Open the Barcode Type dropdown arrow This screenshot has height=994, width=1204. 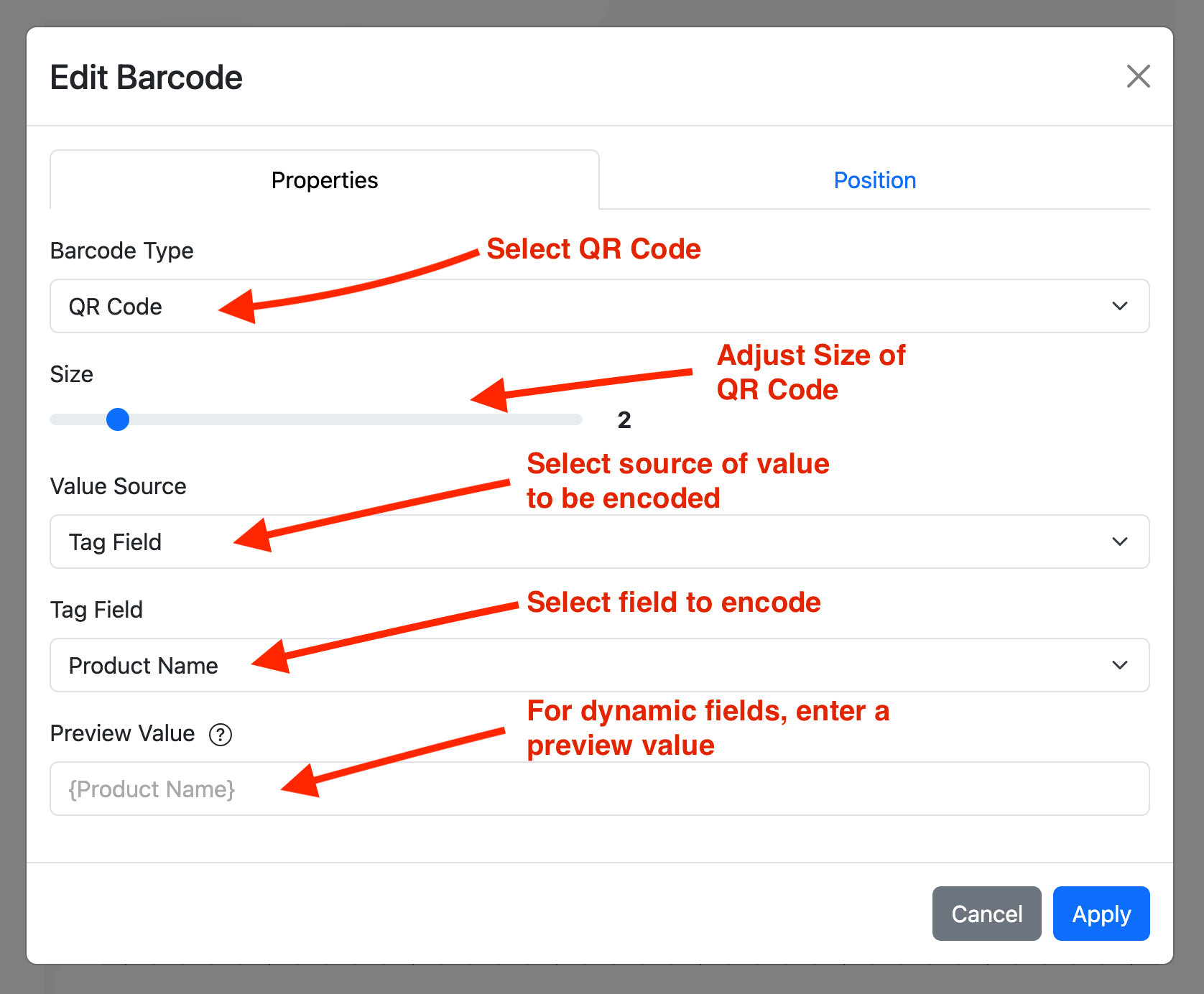pyautogui.click(x=1119, y=306)
